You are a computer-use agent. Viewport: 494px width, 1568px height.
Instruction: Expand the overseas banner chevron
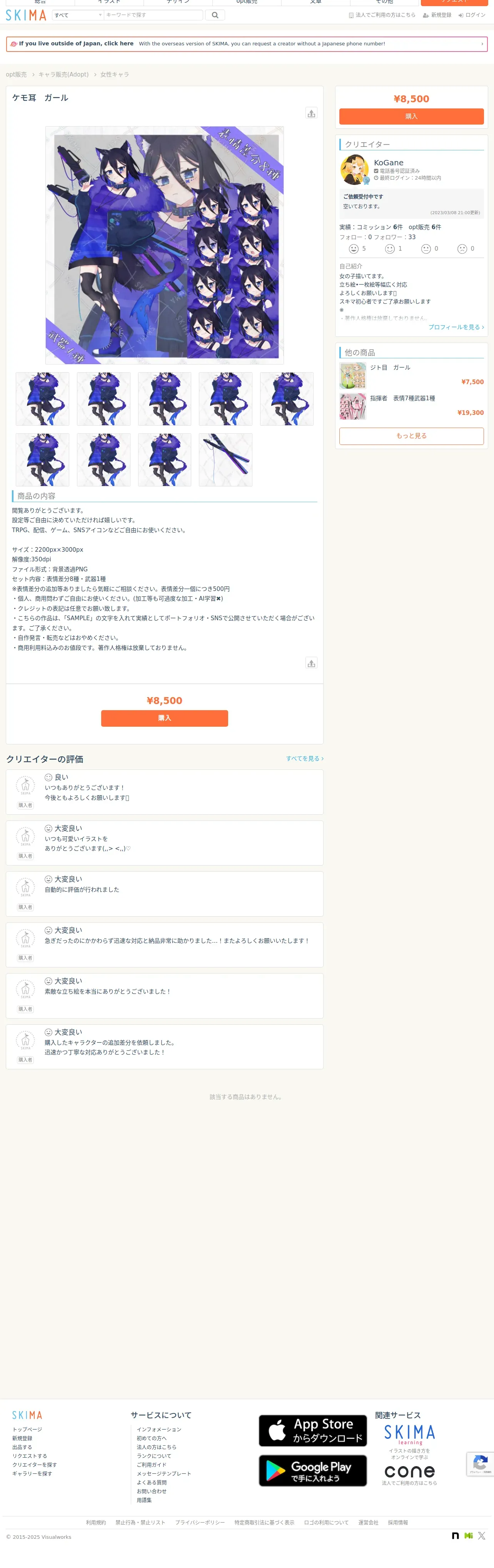pyautogui.click(x=482, y=44)
